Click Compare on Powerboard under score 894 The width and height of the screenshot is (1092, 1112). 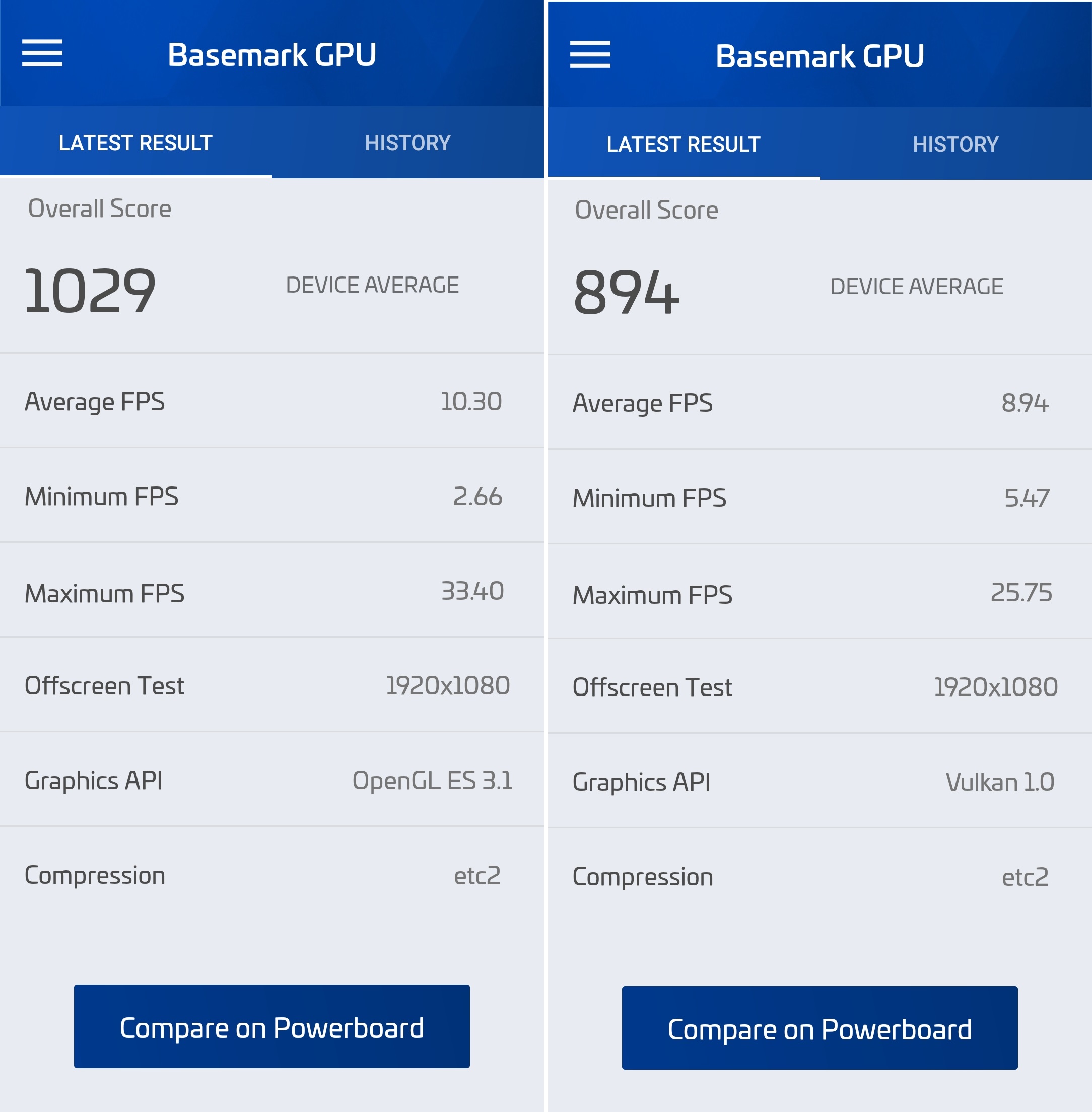[x=820, y=1028]
